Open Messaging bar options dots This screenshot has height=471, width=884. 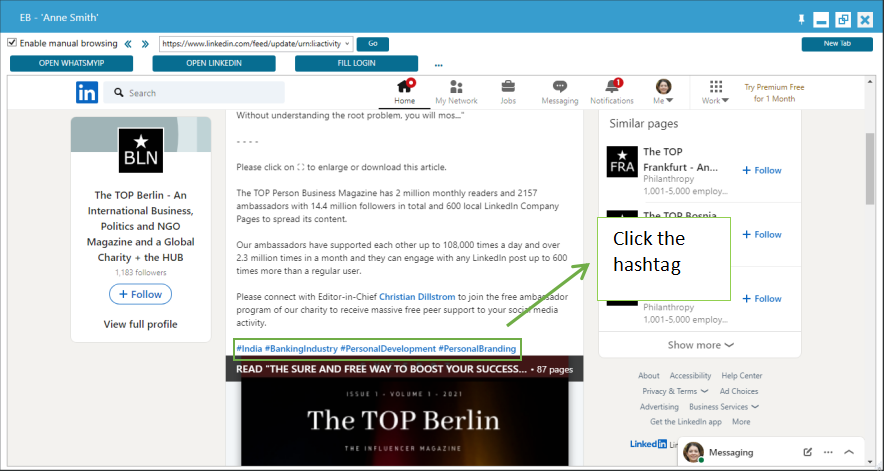[x=828, y=452]
